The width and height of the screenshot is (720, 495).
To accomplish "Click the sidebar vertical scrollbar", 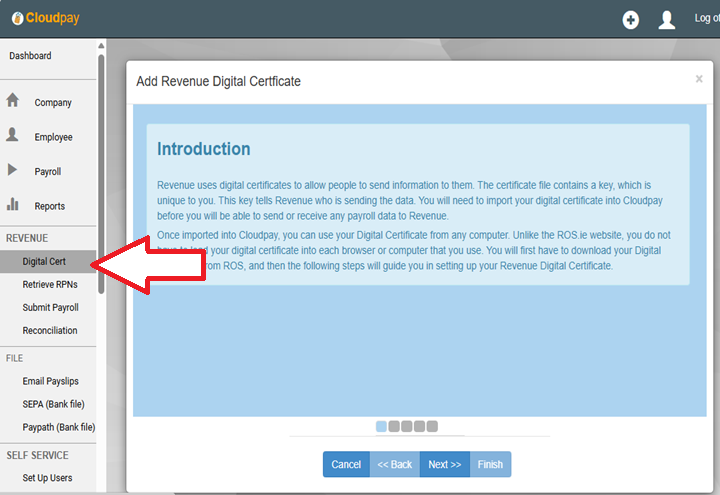I will (x=100, y=170).
